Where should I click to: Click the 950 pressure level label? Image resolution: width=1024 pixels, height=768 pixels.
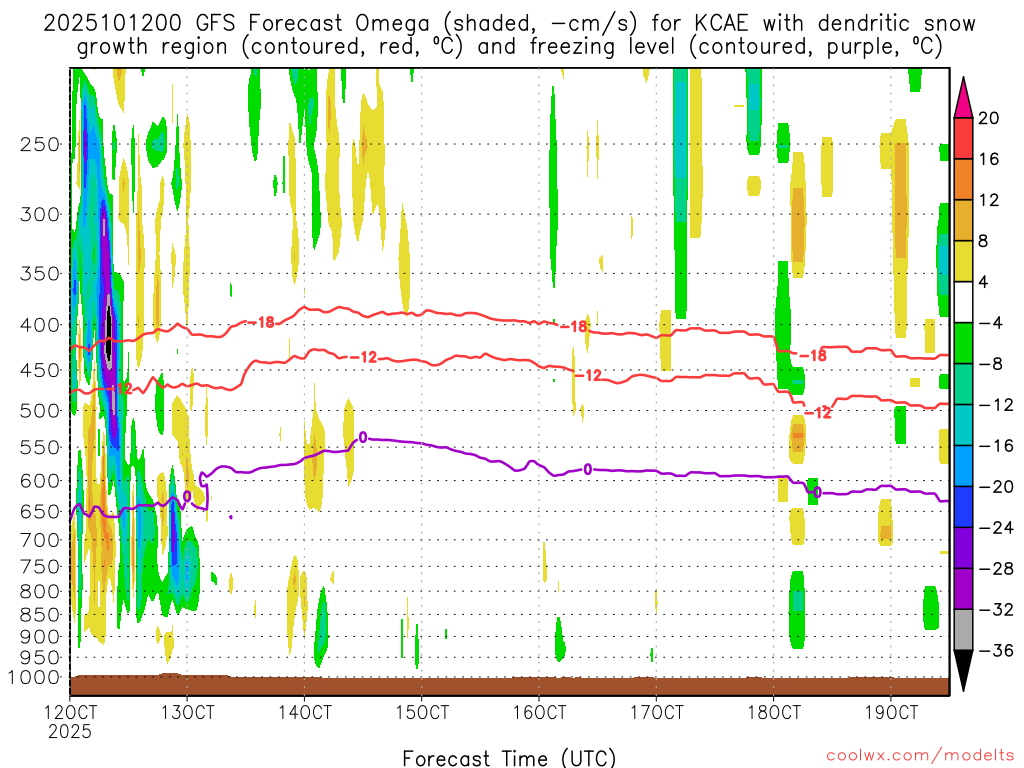point(40,658)
